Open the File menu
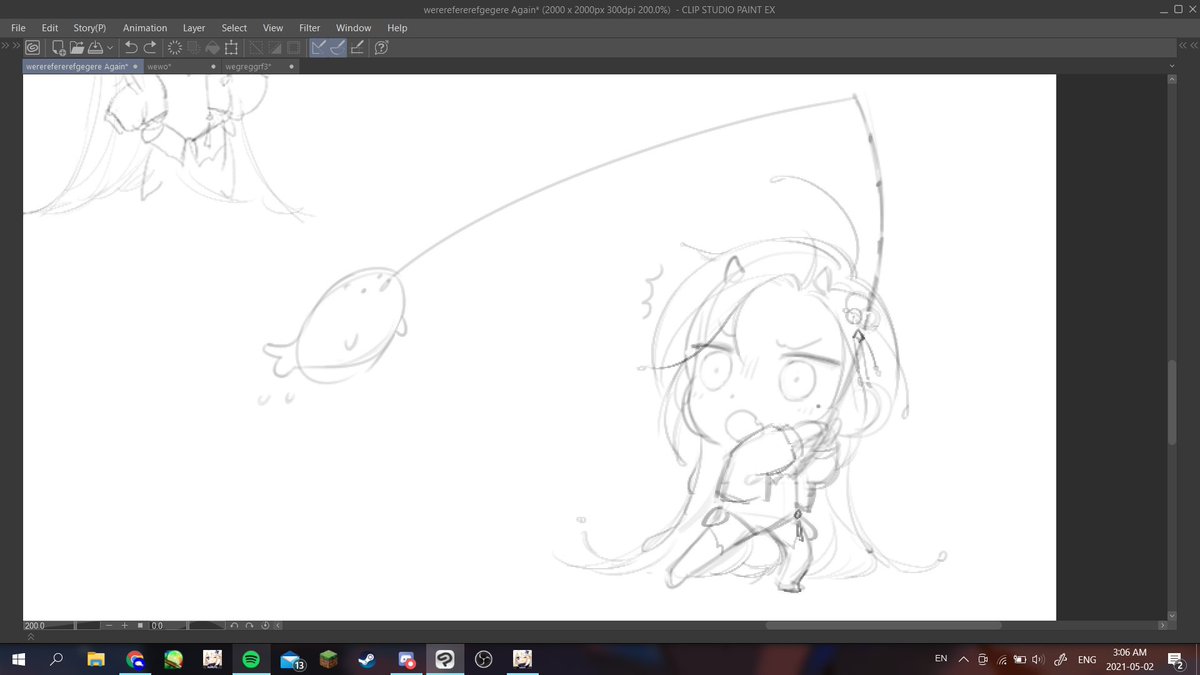Screen dimensions: 1200x675 (18, 28)
